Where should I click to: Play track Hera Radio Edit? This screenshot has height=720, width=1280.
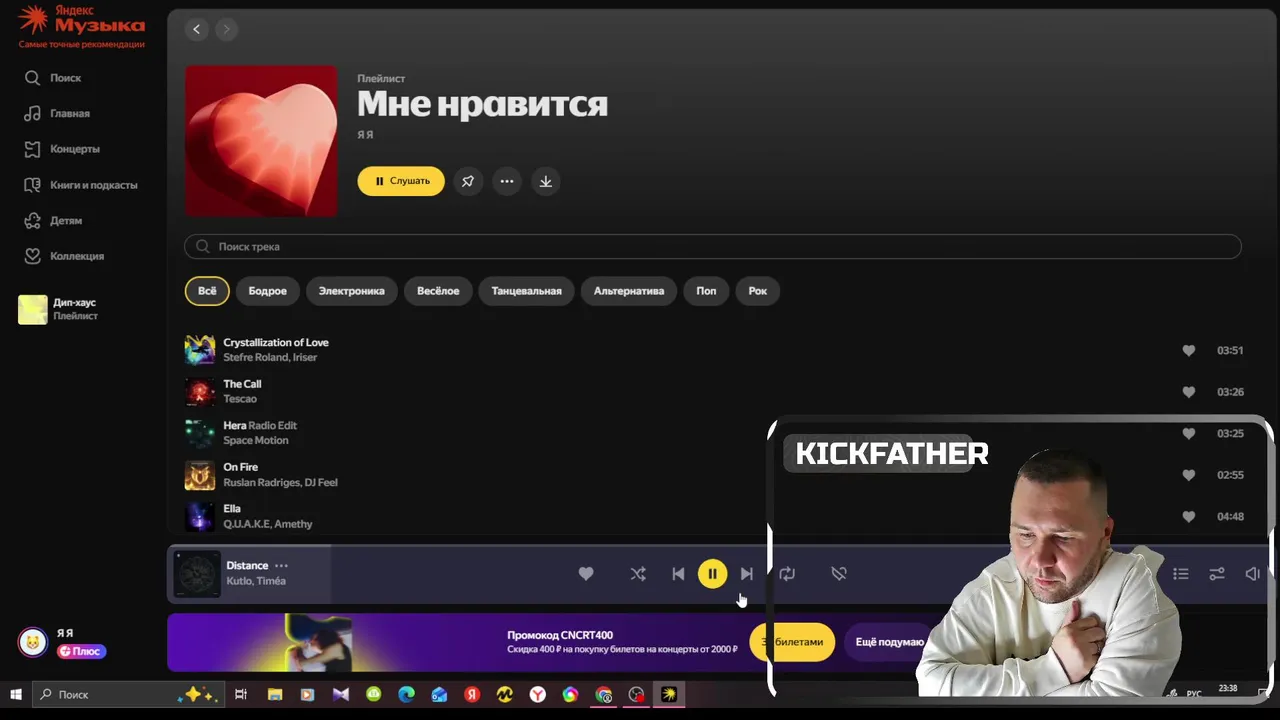click(x=260, y=426)
